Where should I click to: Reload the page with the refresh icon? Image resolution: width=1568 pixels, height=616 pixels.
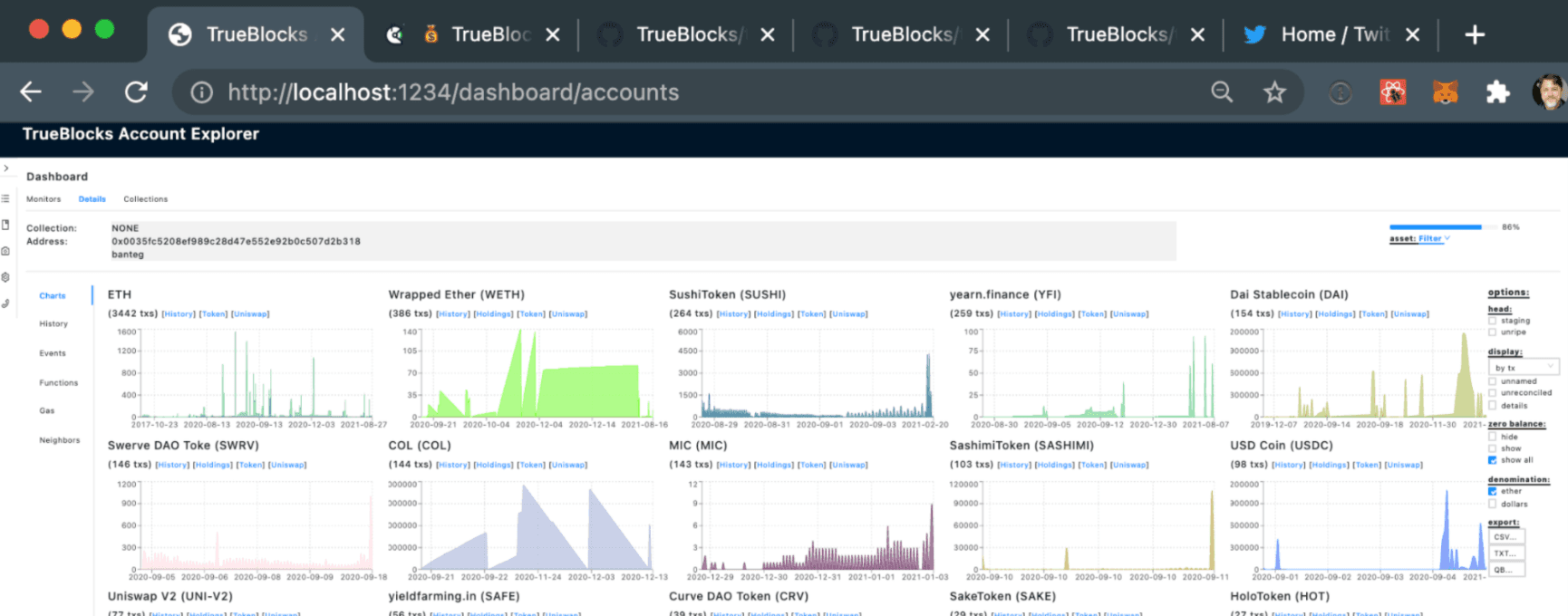coord(136,91)
